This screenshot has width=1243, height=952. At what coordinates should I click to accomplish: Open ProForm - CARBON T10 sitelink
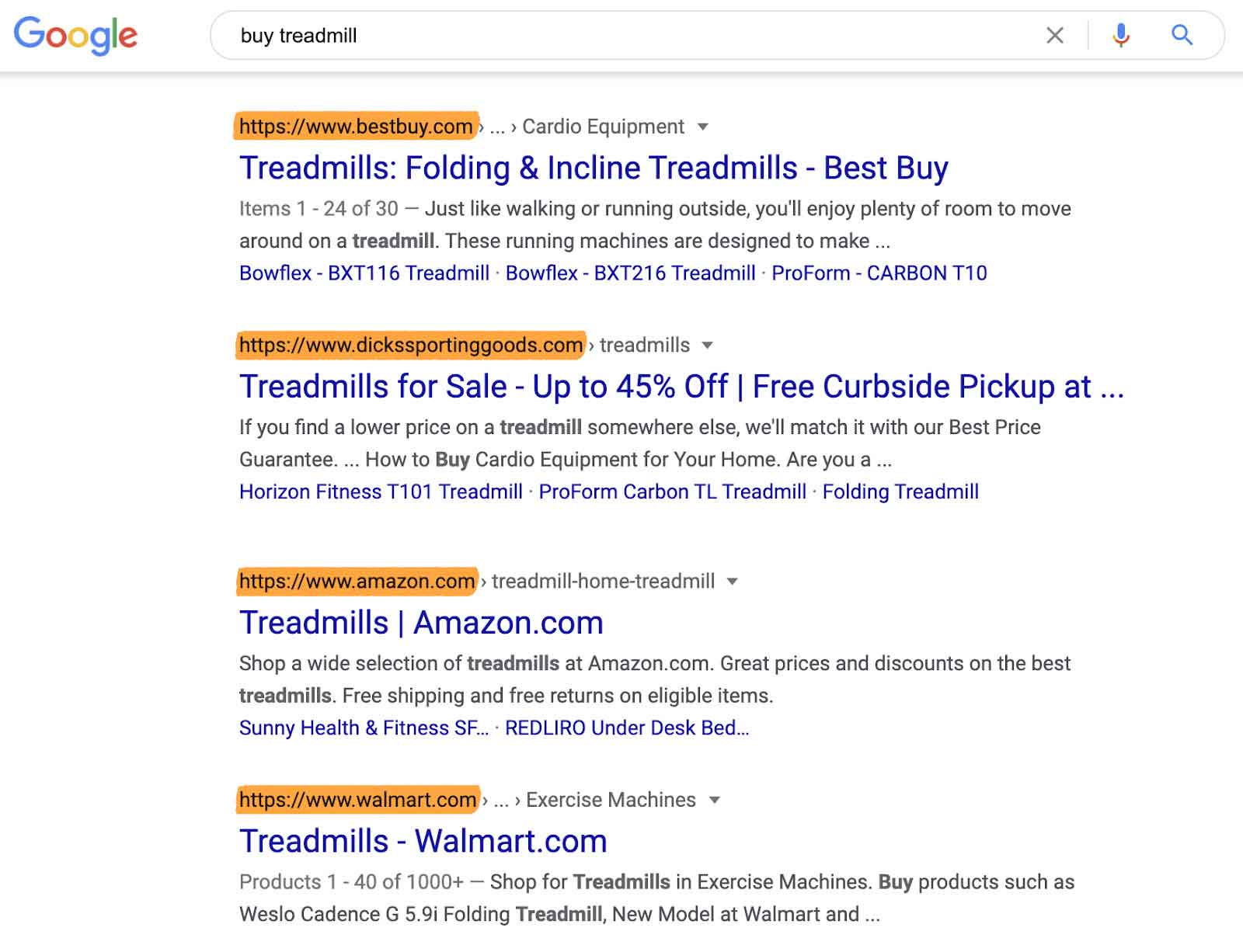point(879,273)
